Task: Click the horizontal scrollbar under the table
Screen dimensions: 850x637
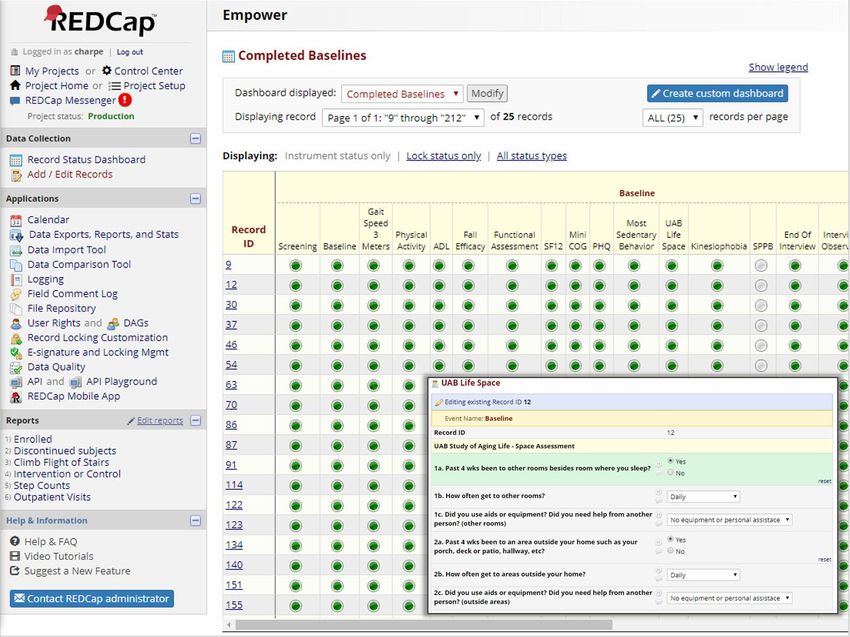Action: [423, 625]
